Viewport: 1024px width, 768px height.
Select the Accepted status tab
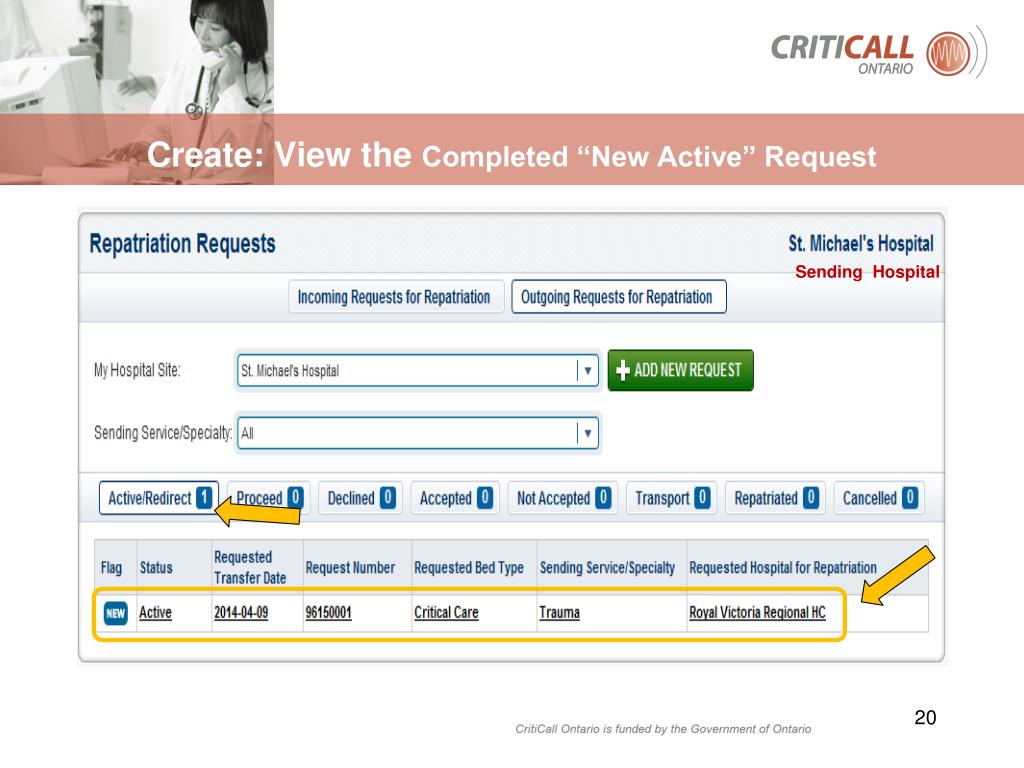click(455, 498)
